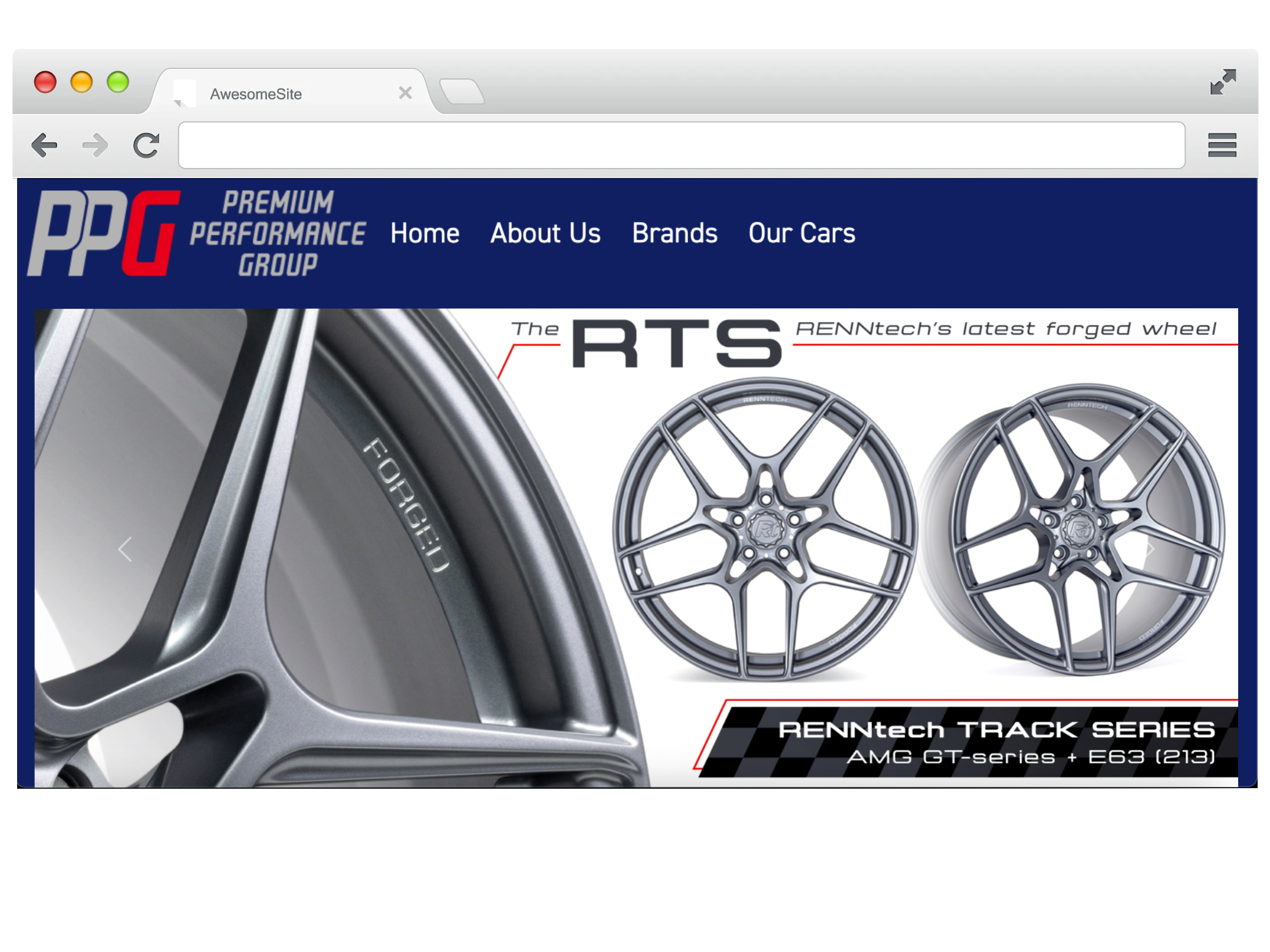Click the browser forward arrow
Image resolution: width=1270 pixels, height=952 pixels.
[x=95, y=145]
